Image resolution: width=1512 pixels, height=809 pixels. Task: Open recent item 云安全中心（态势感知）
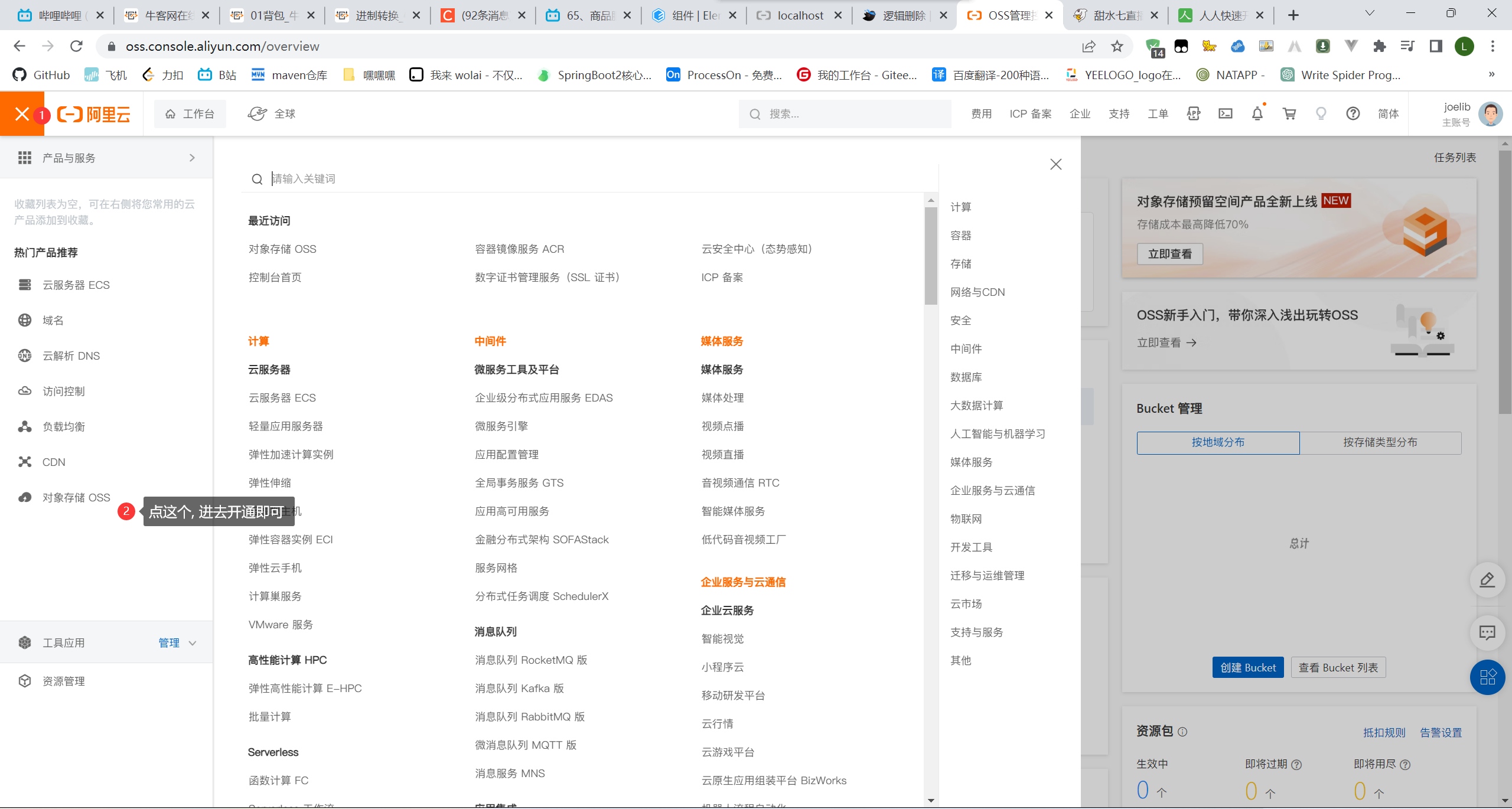click(760, 249)
